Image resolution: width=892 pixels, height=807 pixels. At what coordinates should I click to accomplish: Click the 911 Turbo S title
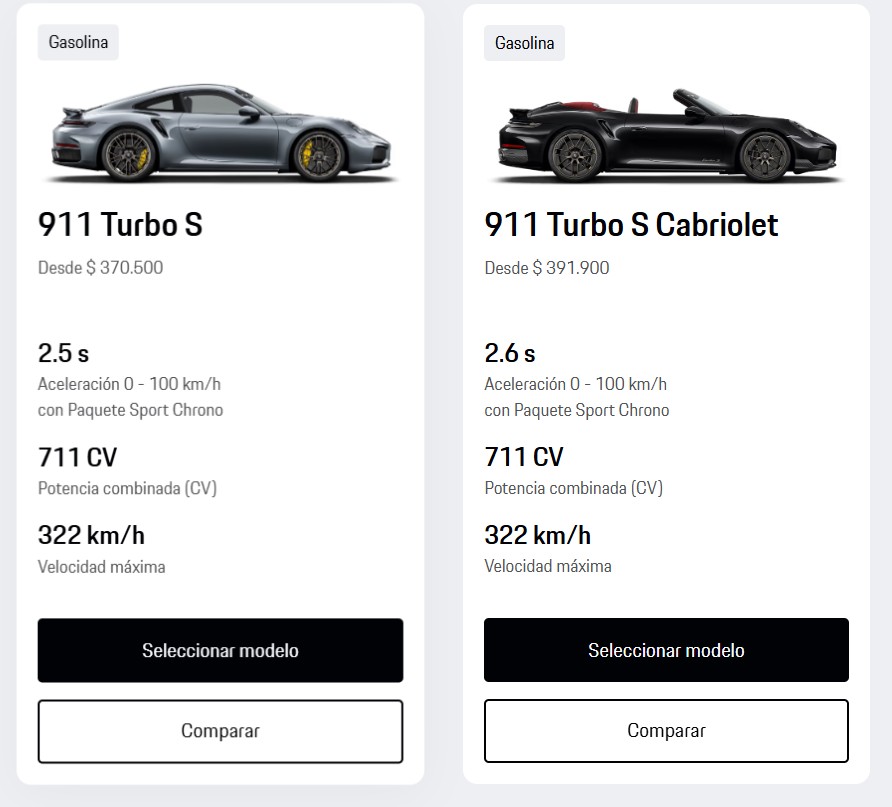coord(120,225)
